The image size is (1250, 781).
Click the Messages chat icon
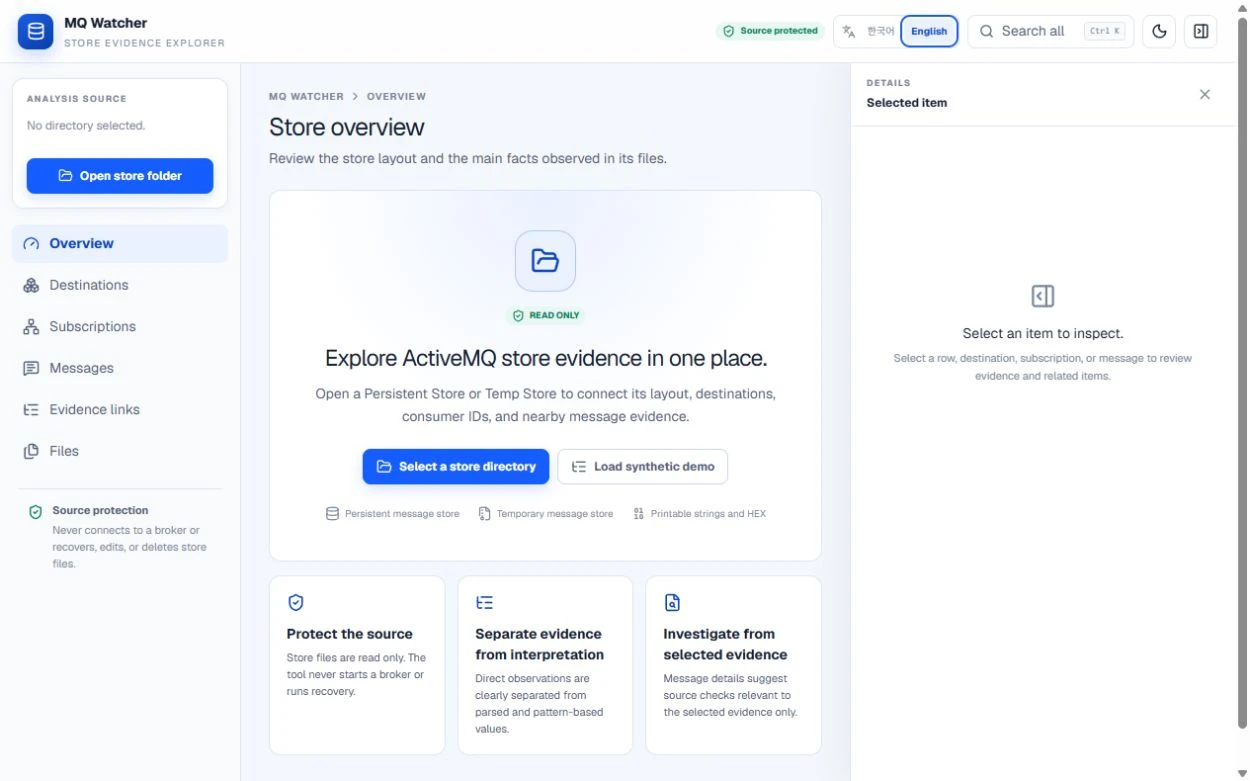pyautogui.click(x=31, y=368)
